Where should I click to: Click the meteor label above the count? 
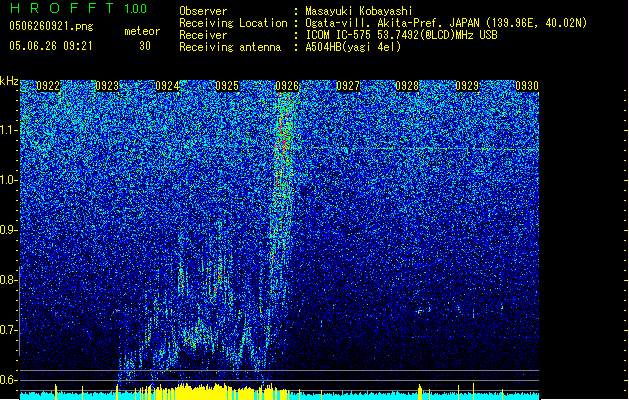(142, 31)
